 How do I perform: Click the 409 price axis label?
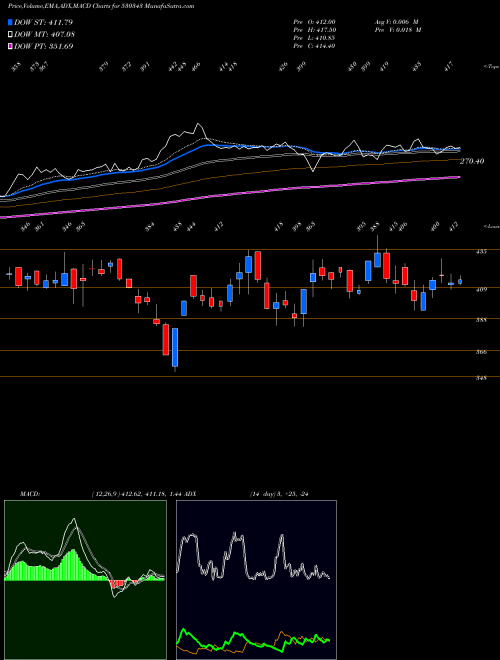(x=482, y=289)
